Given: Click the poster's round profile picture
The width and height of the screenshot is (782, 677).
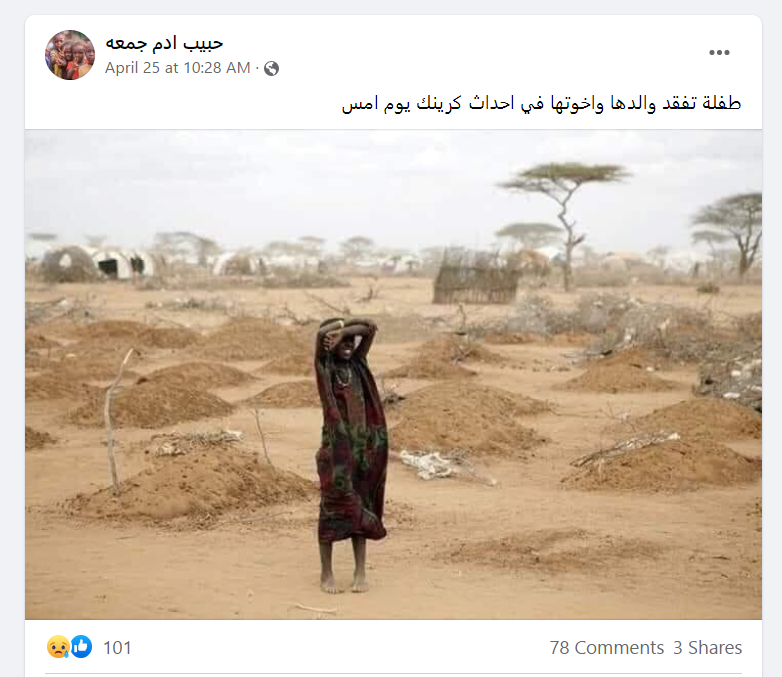Looking at the screenshot, I should click(70, 55).
